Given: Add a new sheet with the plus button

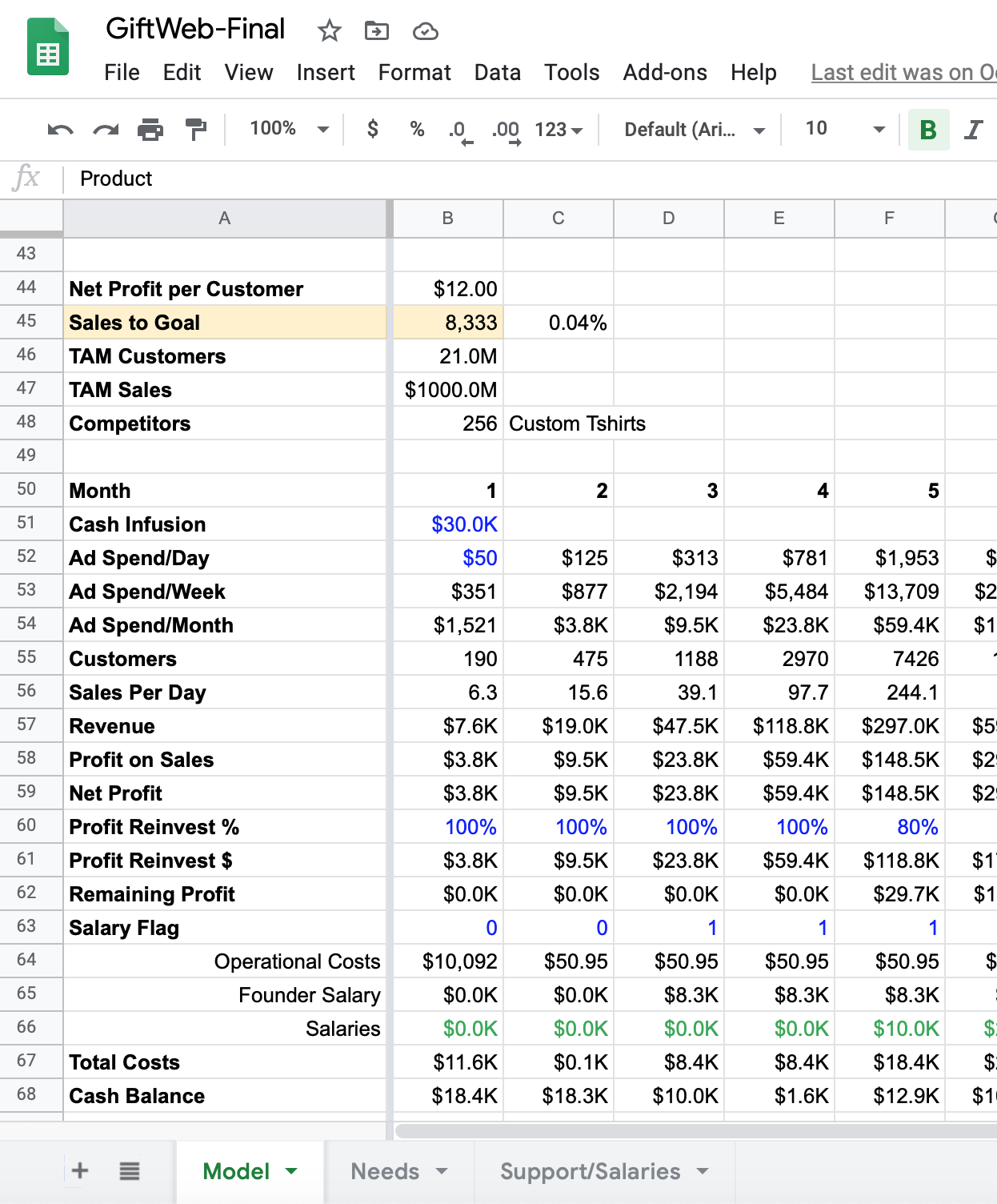Looking at the screenshot, I should point(79,1170).
